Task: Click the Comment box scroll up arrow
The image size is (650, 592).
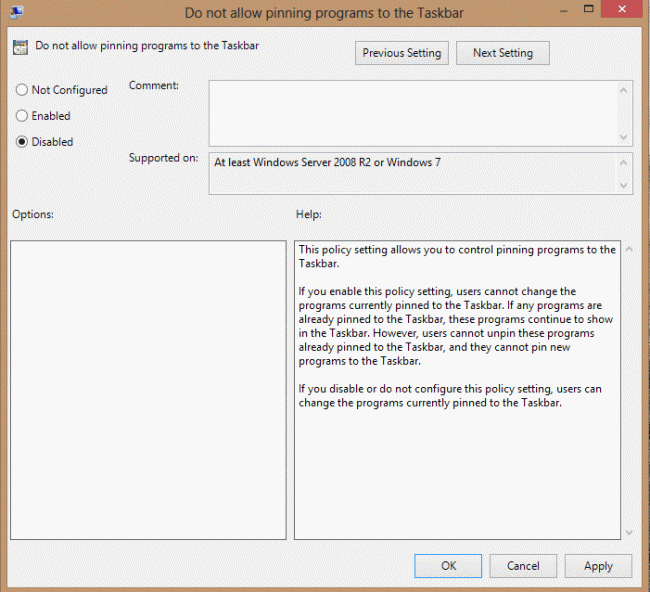Action: 623,90
